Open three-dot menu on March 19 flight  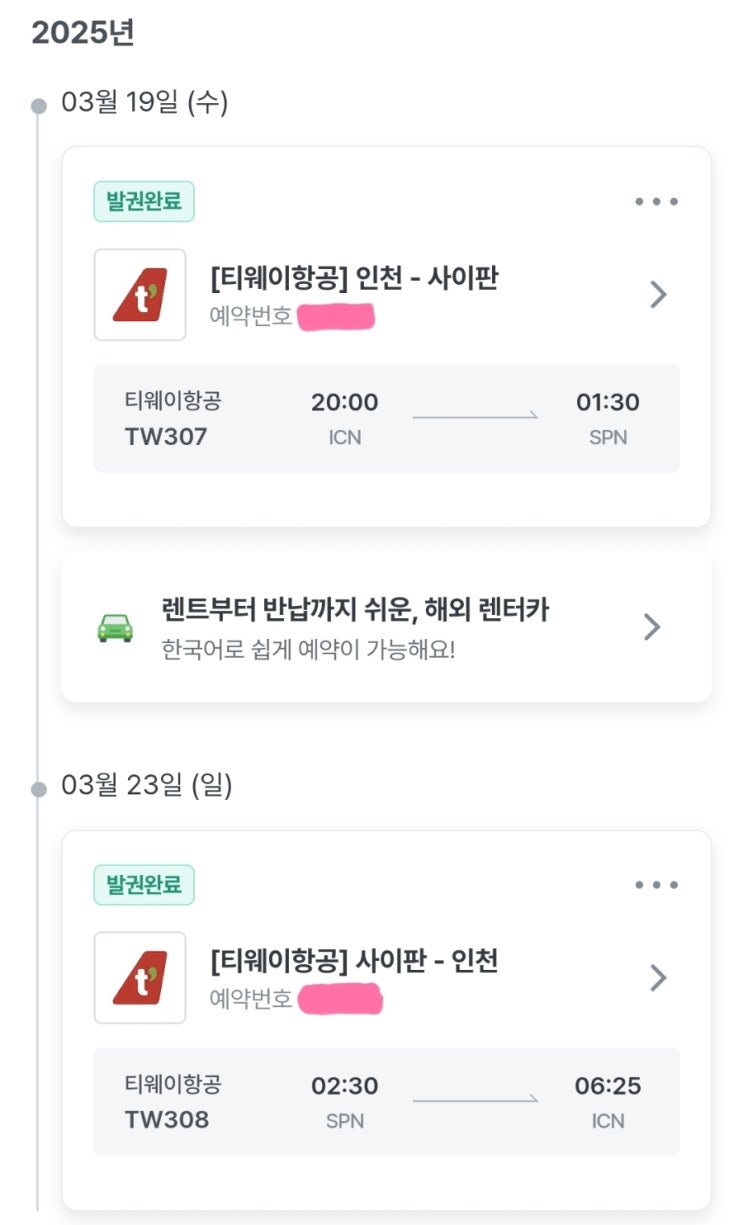(x=657, y=202)
